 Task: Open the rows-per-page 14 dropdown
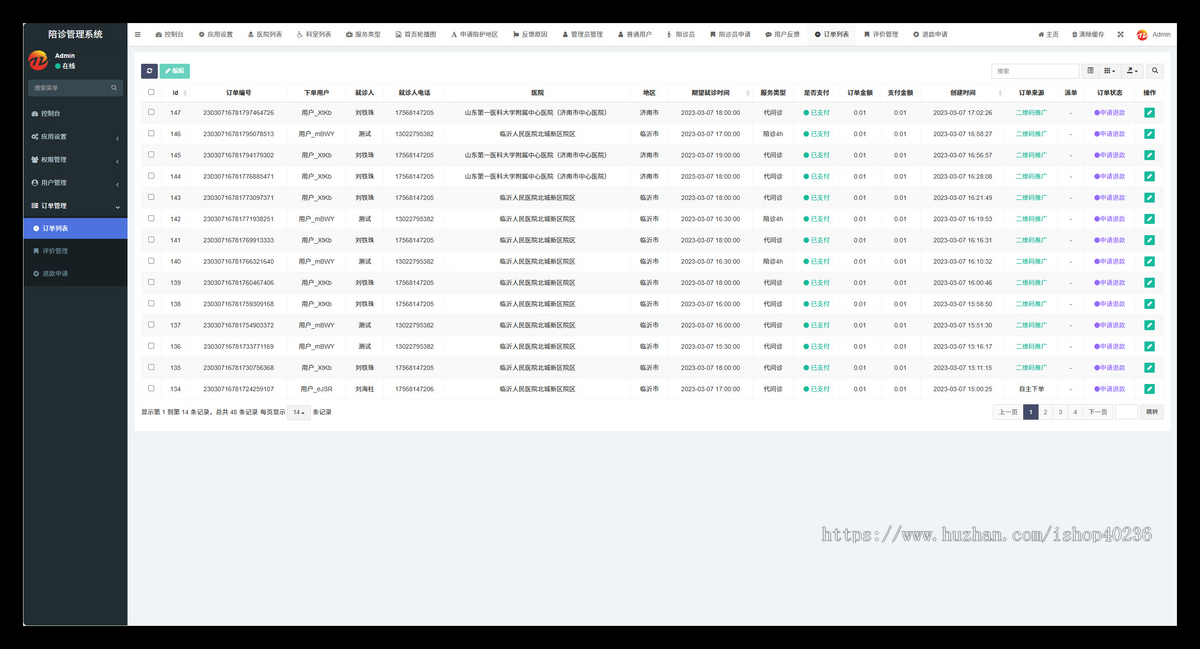tap(298, 412)
